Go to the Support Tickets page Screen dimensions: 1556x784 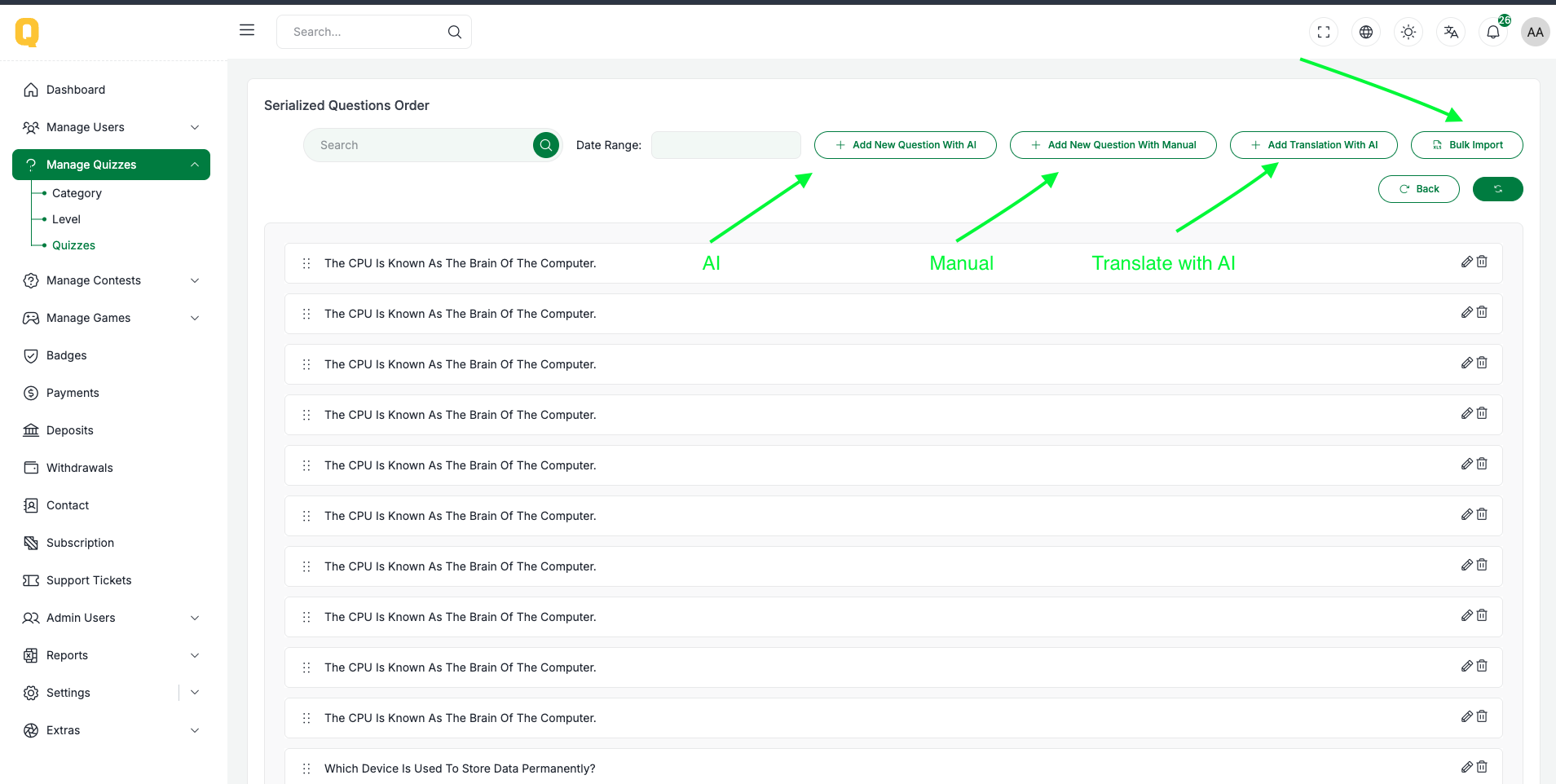89,580
